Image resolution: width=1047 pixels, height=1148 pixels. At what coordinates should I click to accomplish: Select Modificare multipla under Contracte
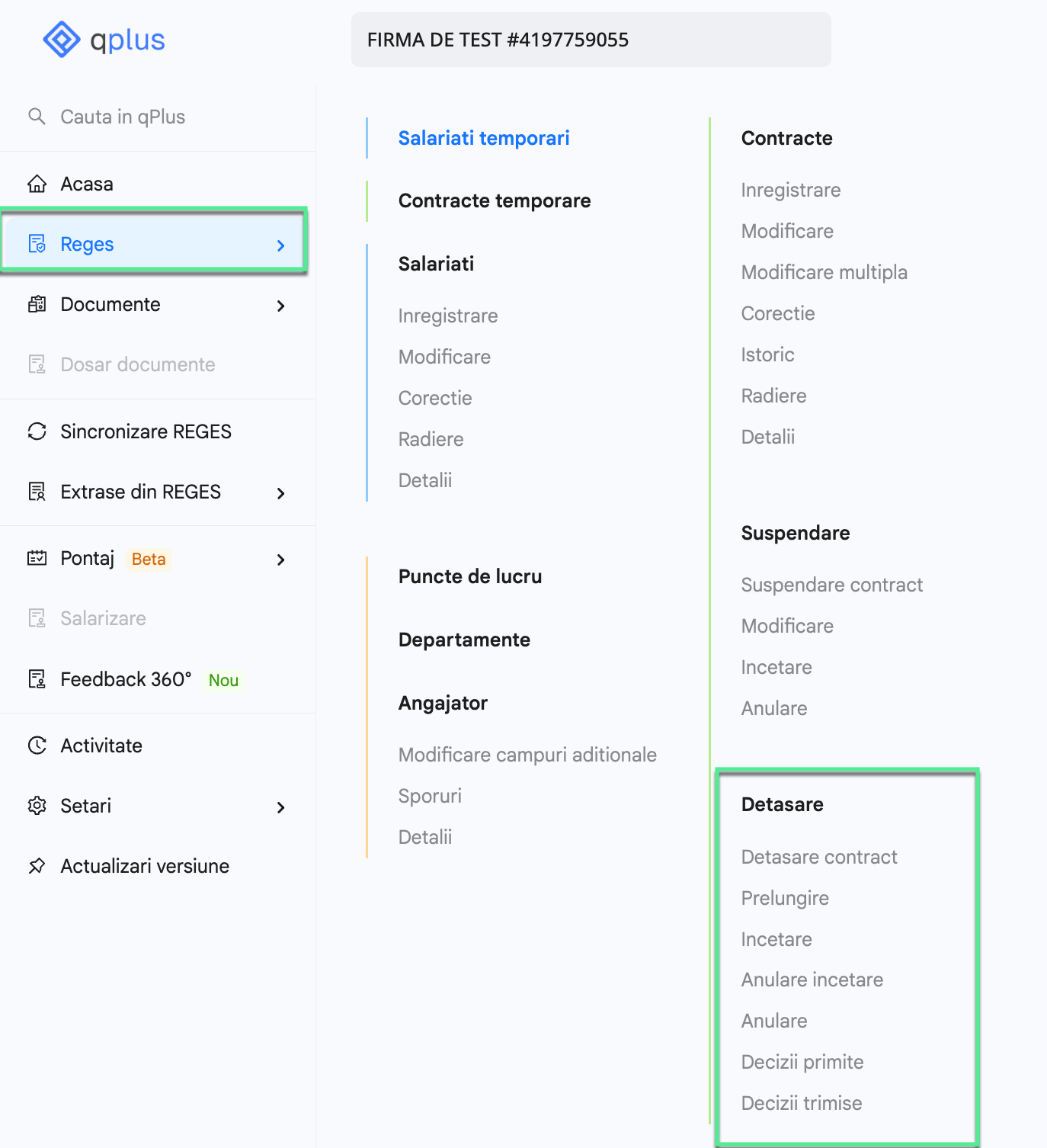(824, 272)
